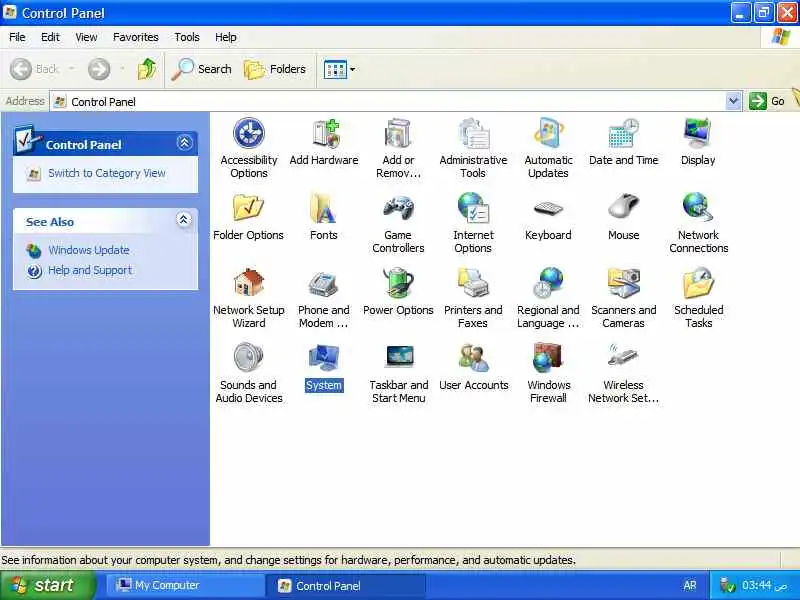Expand the Address bar dropdown
Screen dimensions: 800x600
pyautogui.click(x=733, y=101)
